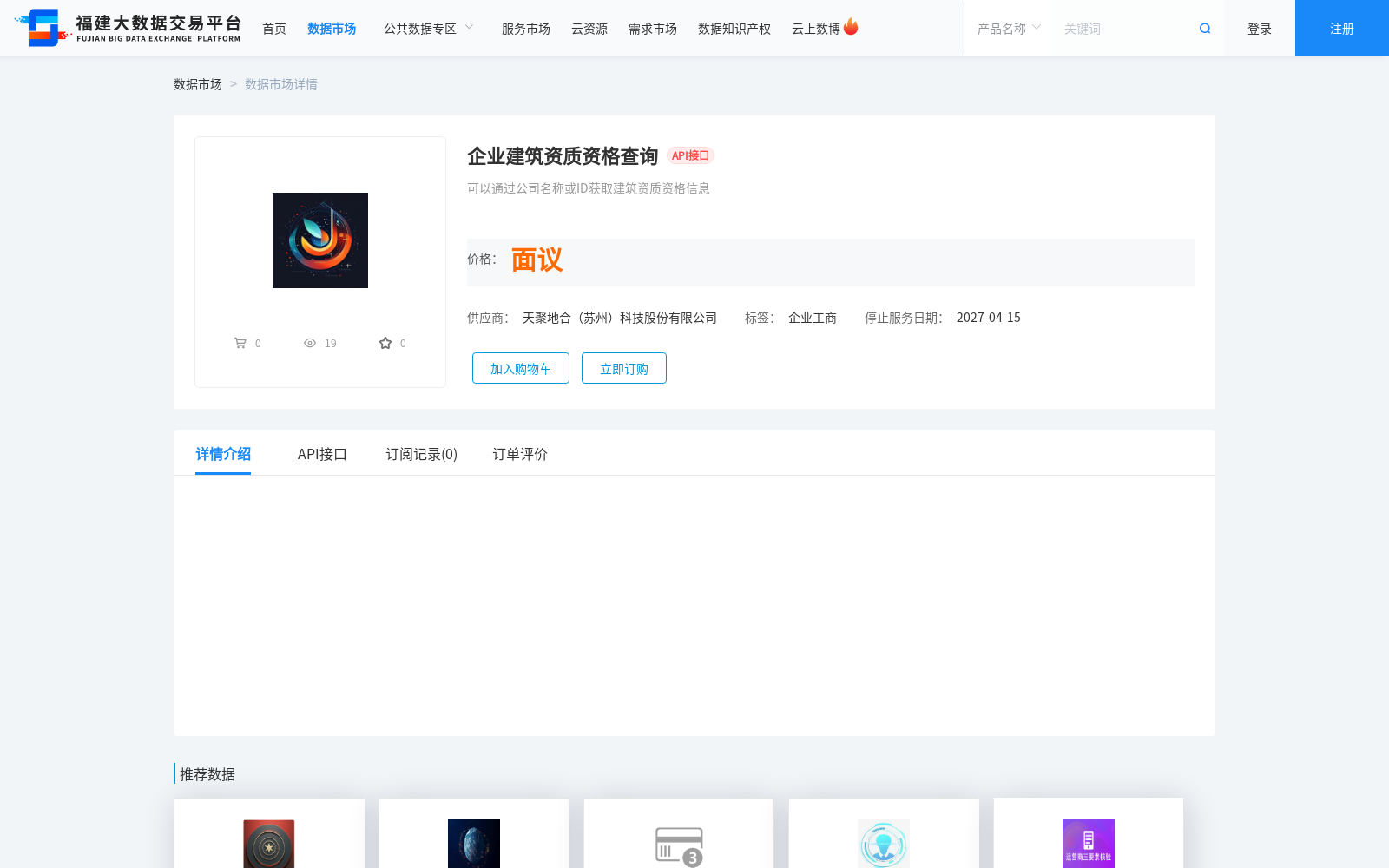The image size is (1389, 868).
Task: Click the blue 注册 button
Action: pyautogui.click(x=1342, y=28)
